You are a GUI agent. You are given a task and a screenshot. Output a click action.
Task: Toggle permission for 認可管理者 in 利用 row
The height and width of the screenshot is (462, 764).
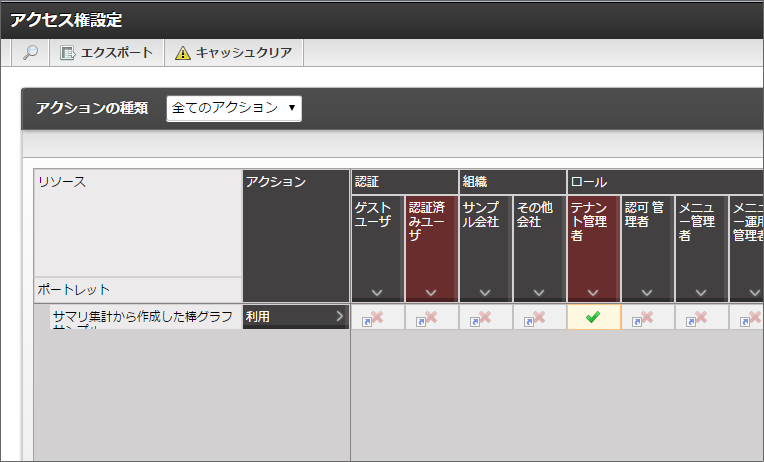(x=648, y=317)
